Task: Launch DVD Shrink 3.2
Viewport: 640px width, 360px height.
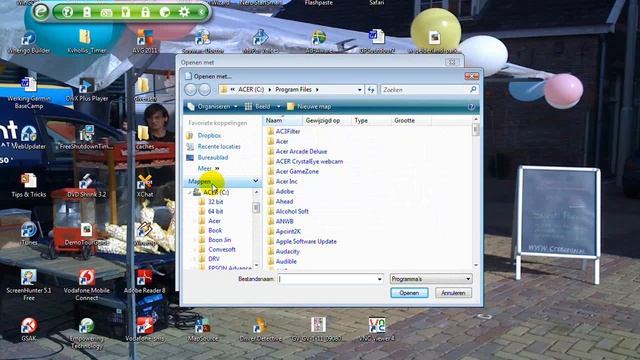Action: 87,186
